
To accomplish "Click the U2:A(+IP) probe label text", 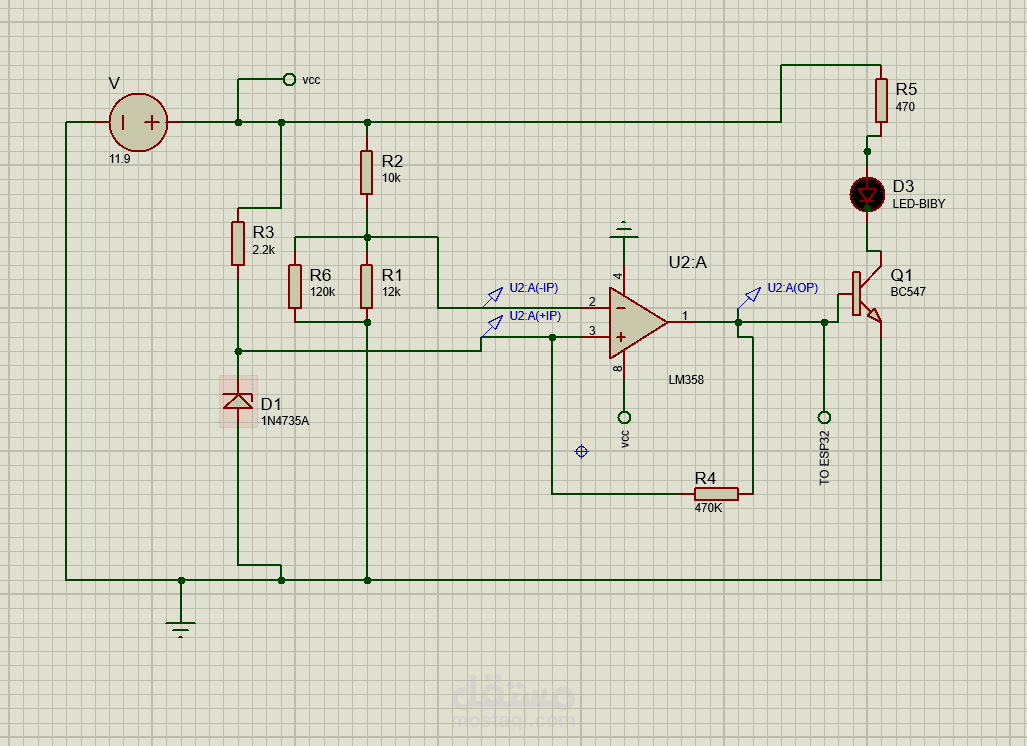I will tap(535, 316).
